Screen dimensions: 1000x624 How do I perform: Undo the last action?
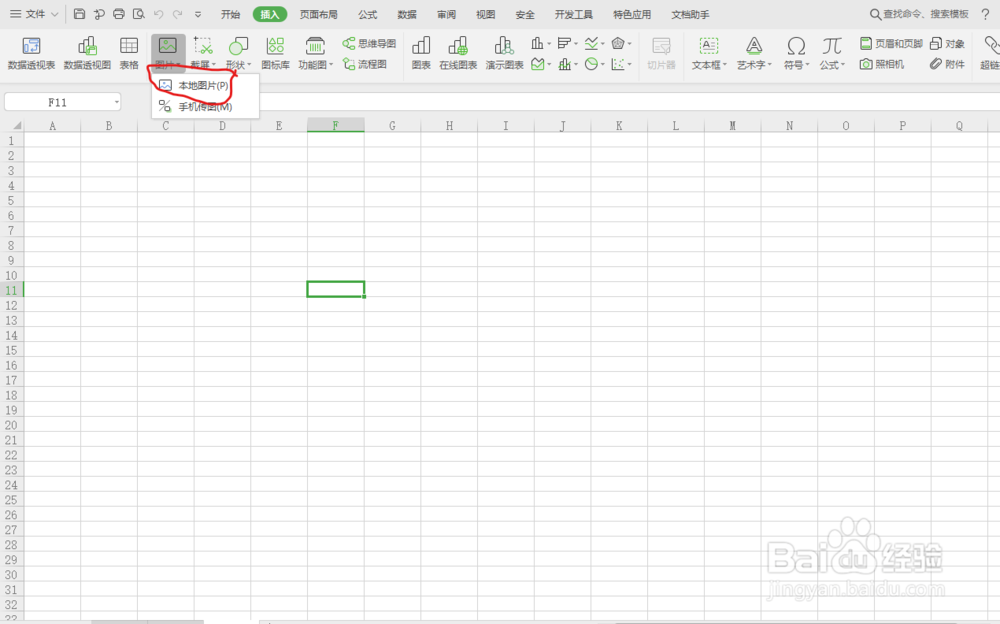(x=158, y=13)
